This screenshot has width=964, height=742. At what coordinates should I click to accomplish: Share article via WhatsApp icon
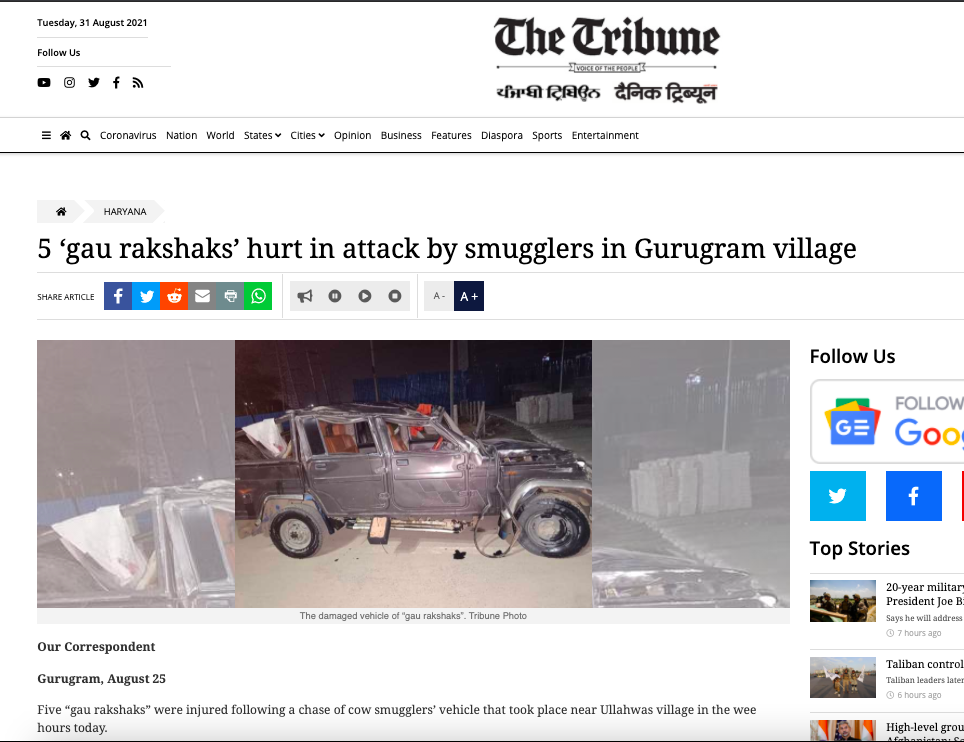pos(258,296)
